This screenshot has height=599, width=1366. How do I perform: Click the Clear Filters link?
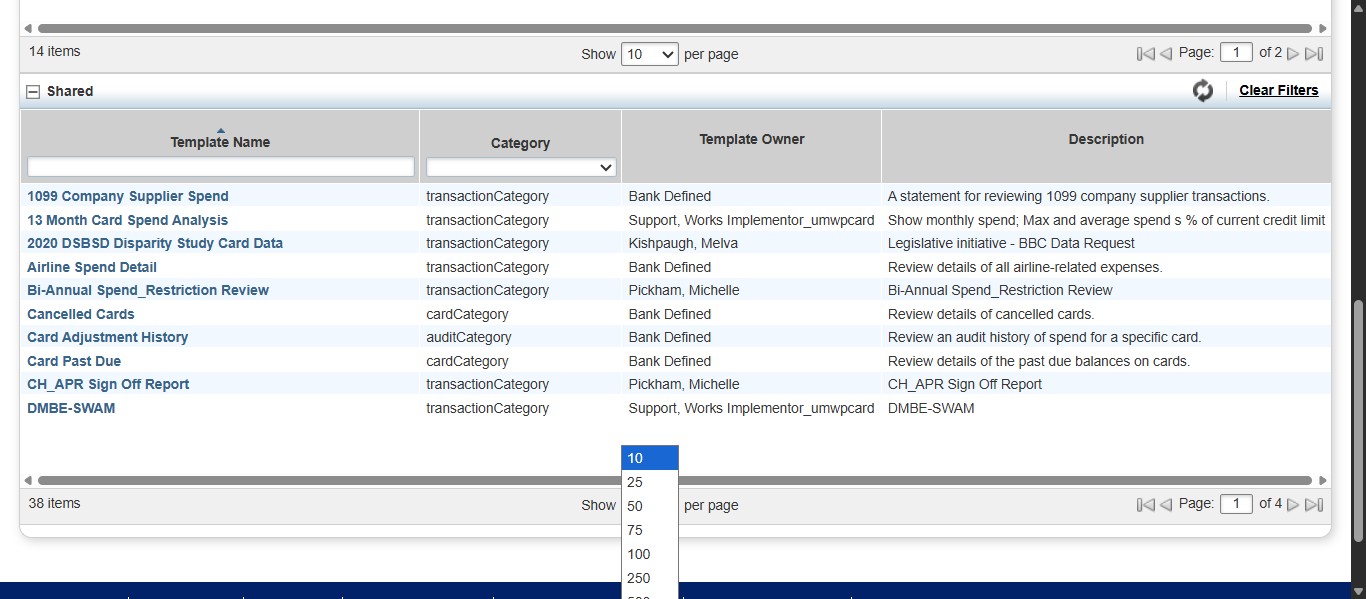click(1278, 89)
